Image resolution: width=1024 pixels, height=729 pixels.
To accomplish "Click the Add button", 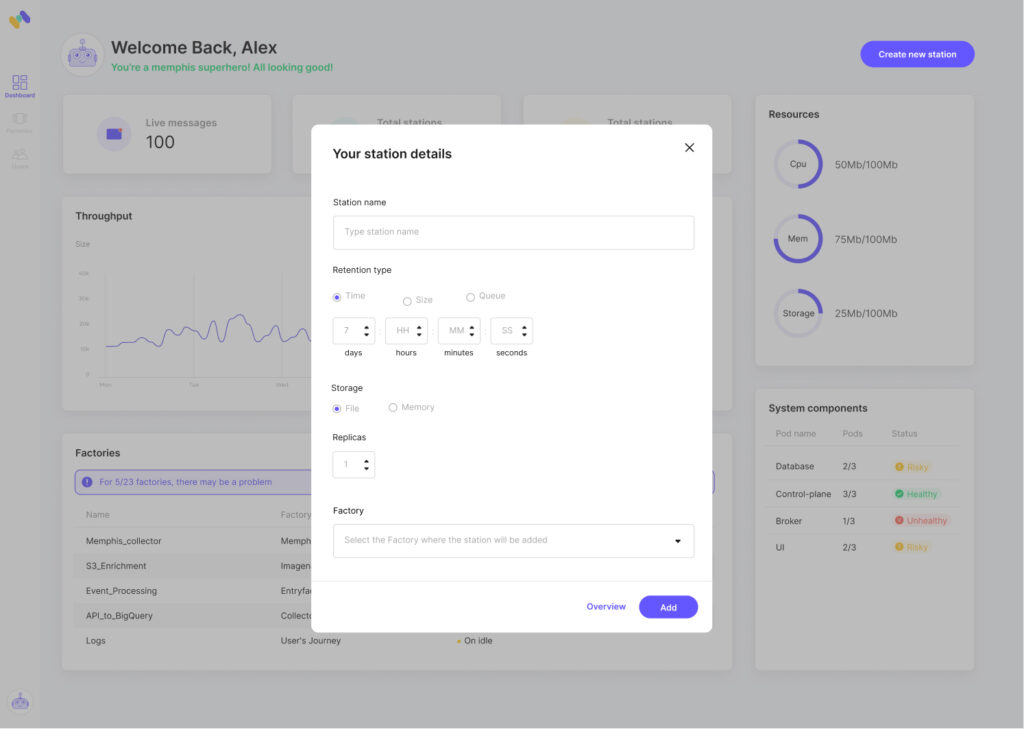I will click(x=668, y=607).
